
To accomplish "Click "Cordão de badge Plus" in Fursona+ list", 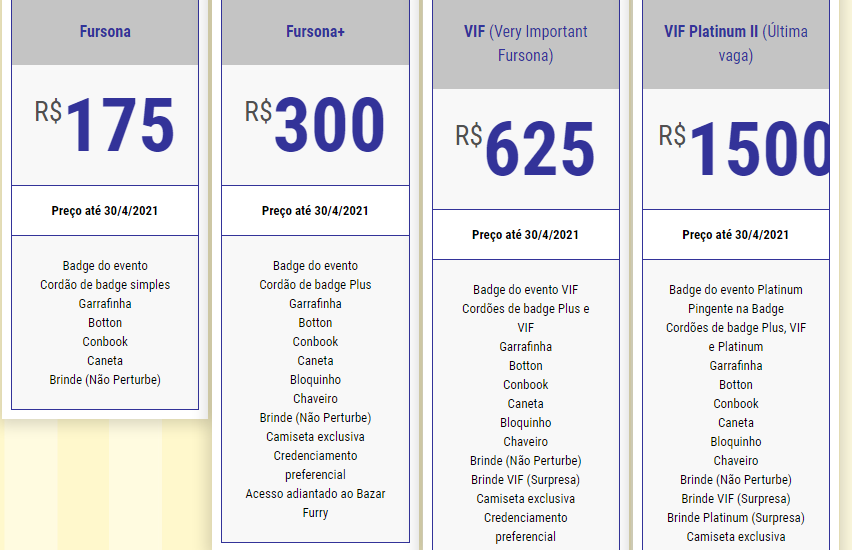I will point(315,285).
